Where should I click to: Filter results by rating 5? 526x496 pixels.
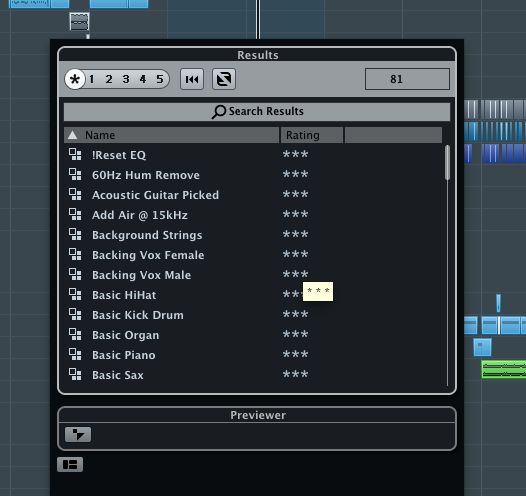coord(160,79)
